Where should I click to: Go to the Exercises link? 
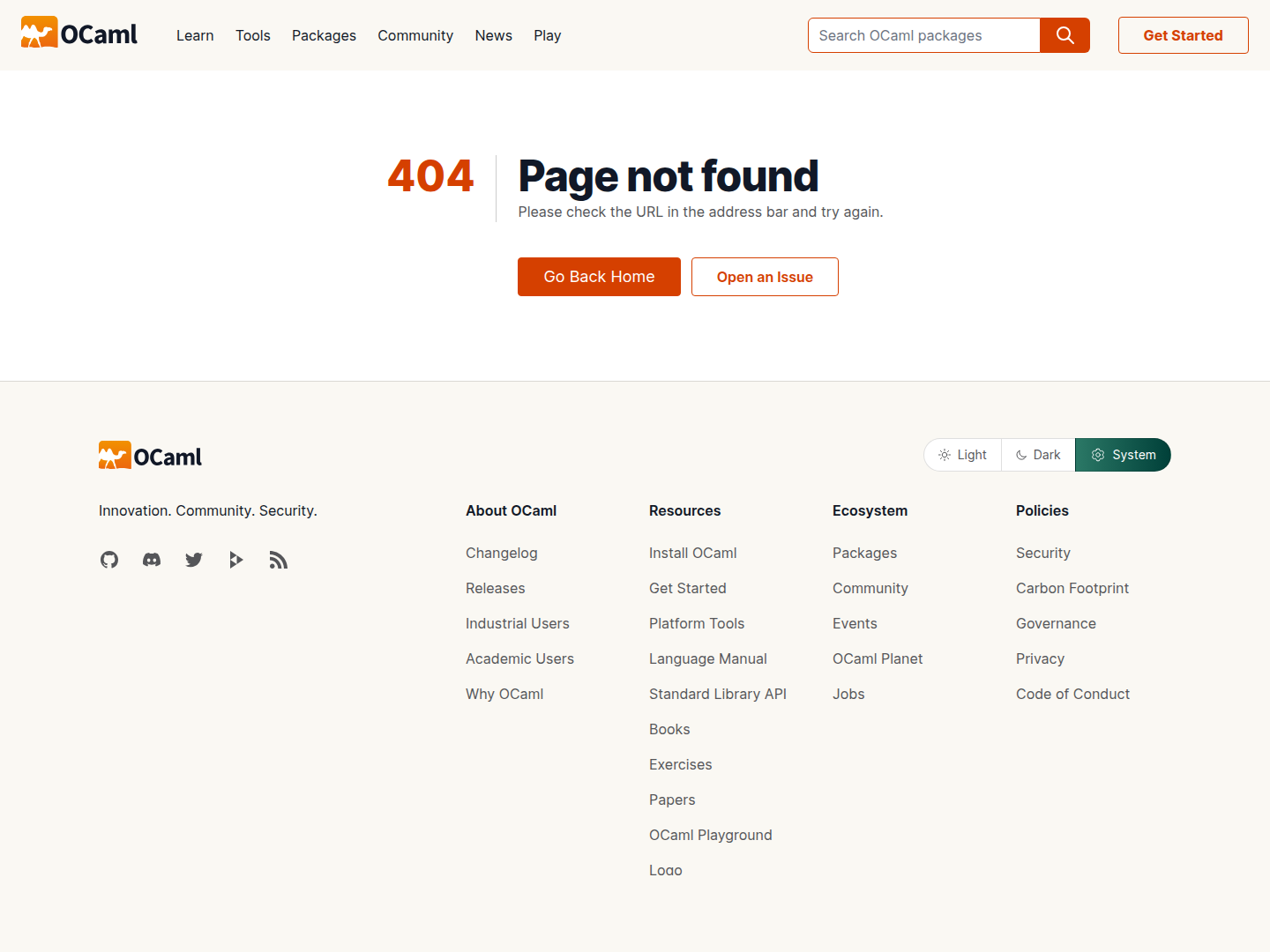tap(681, 764)
